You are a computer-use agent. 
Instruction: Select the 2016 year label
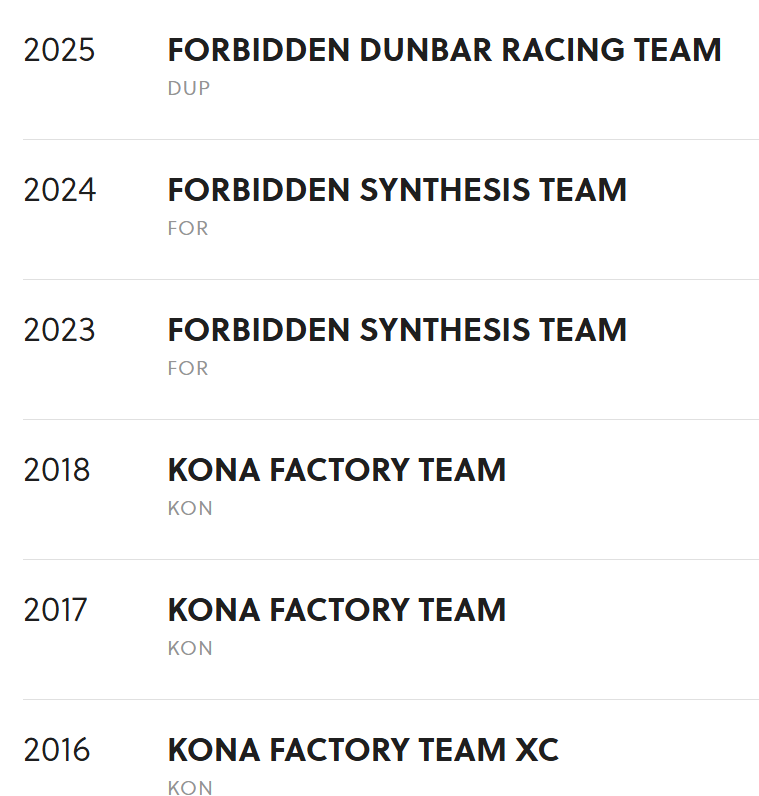57,750
